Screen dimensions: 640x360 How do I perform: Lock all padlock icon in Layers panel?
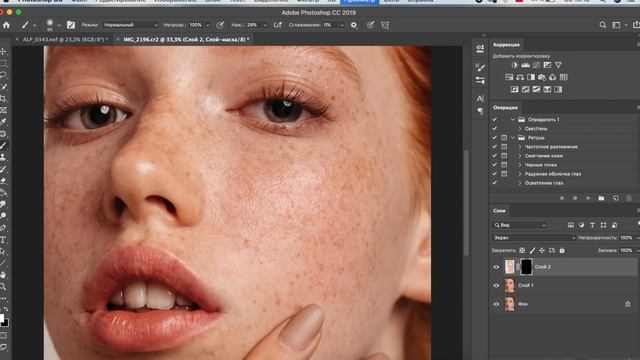(x=562, y=250)
